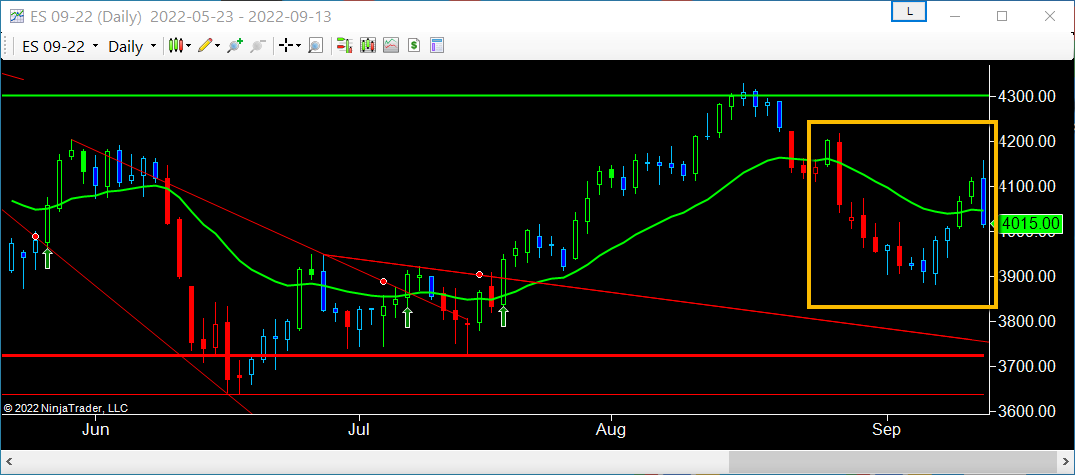Viewport: 1075px width, 475px height.
Task: Expand the chart style dropdown arrow
Action: 189,46
